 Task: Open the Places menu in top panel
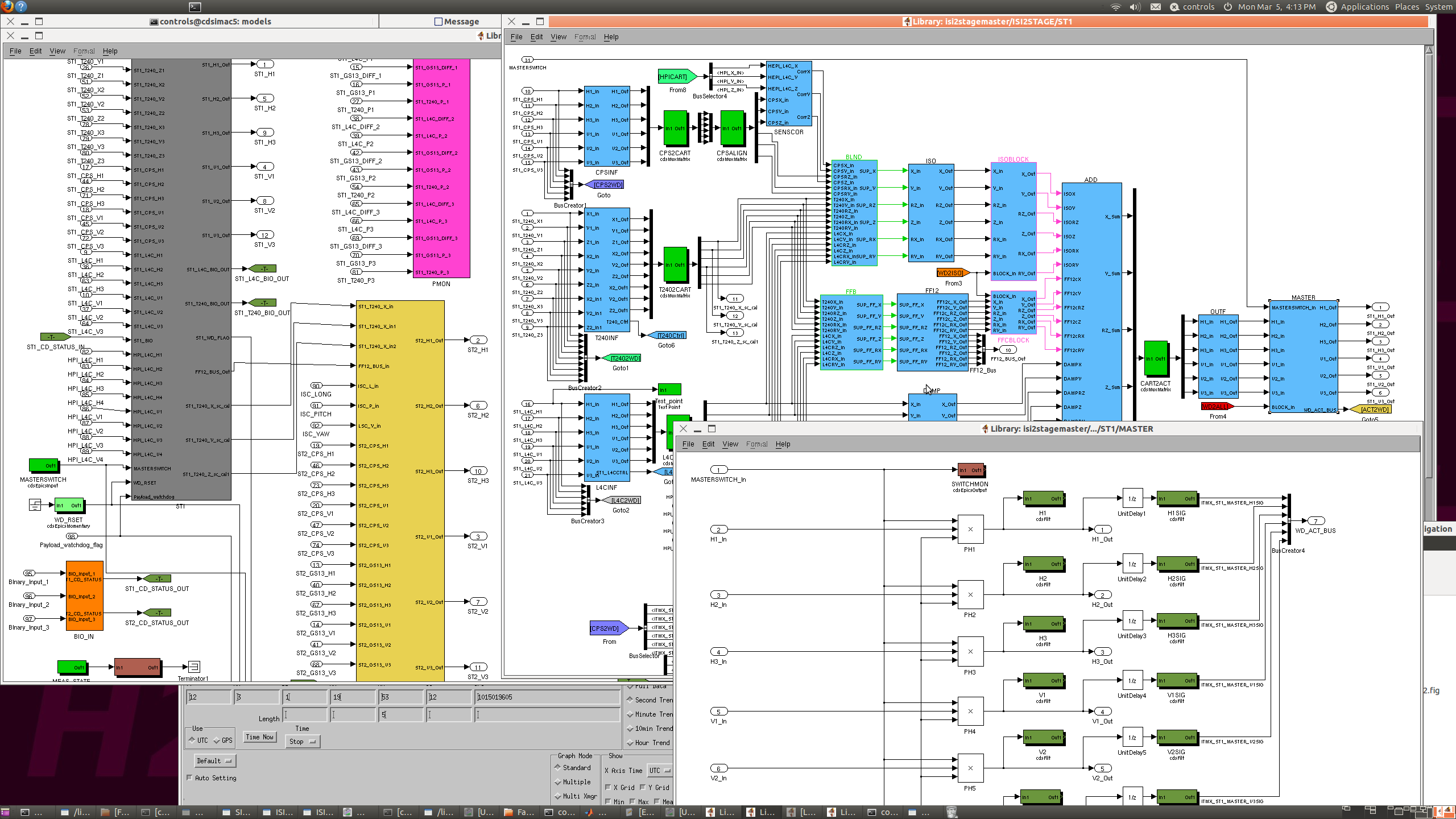click(x=1407, y=7)
